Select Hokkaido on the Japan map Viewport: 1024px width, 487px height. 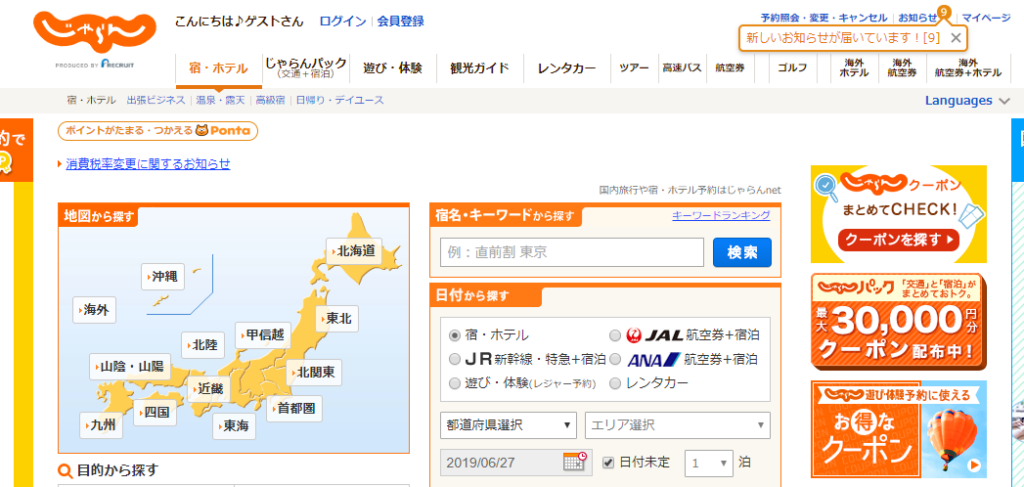[355, 251]
